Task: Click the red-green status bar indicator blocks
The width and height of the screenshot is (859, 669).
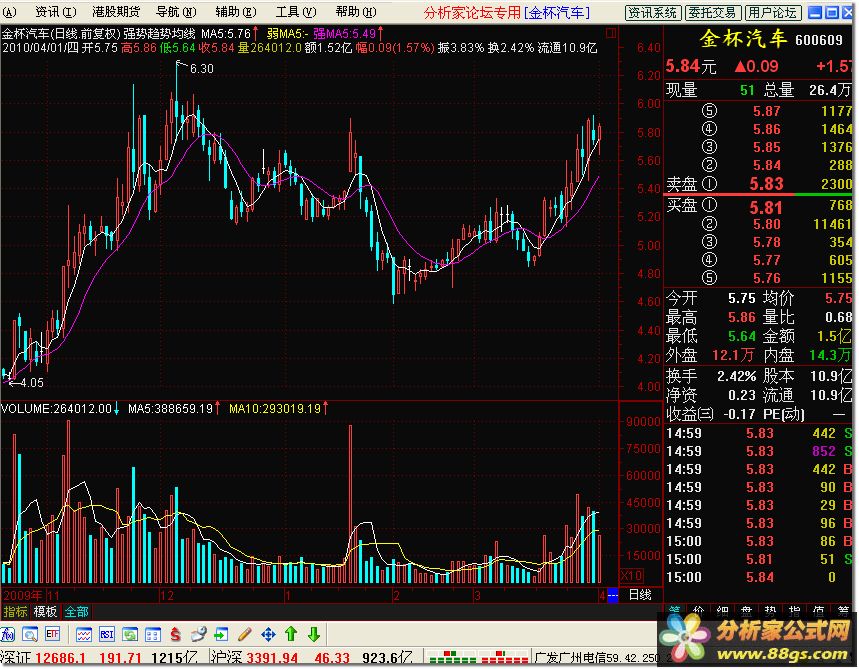Action: pos(477,656)
